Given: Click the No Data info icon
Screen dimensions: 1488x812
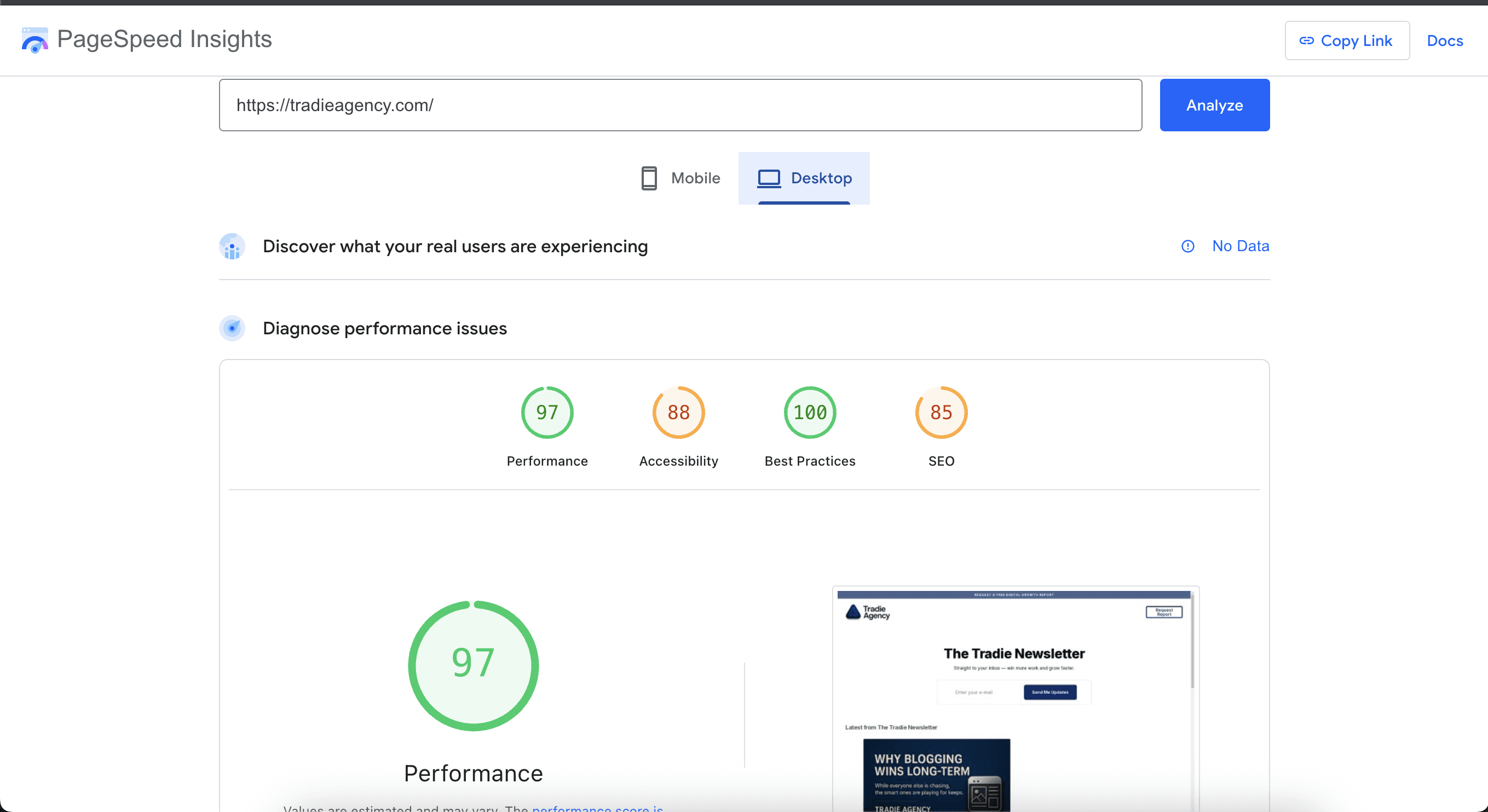Looking at the screenshot, I should [1187, 247].
